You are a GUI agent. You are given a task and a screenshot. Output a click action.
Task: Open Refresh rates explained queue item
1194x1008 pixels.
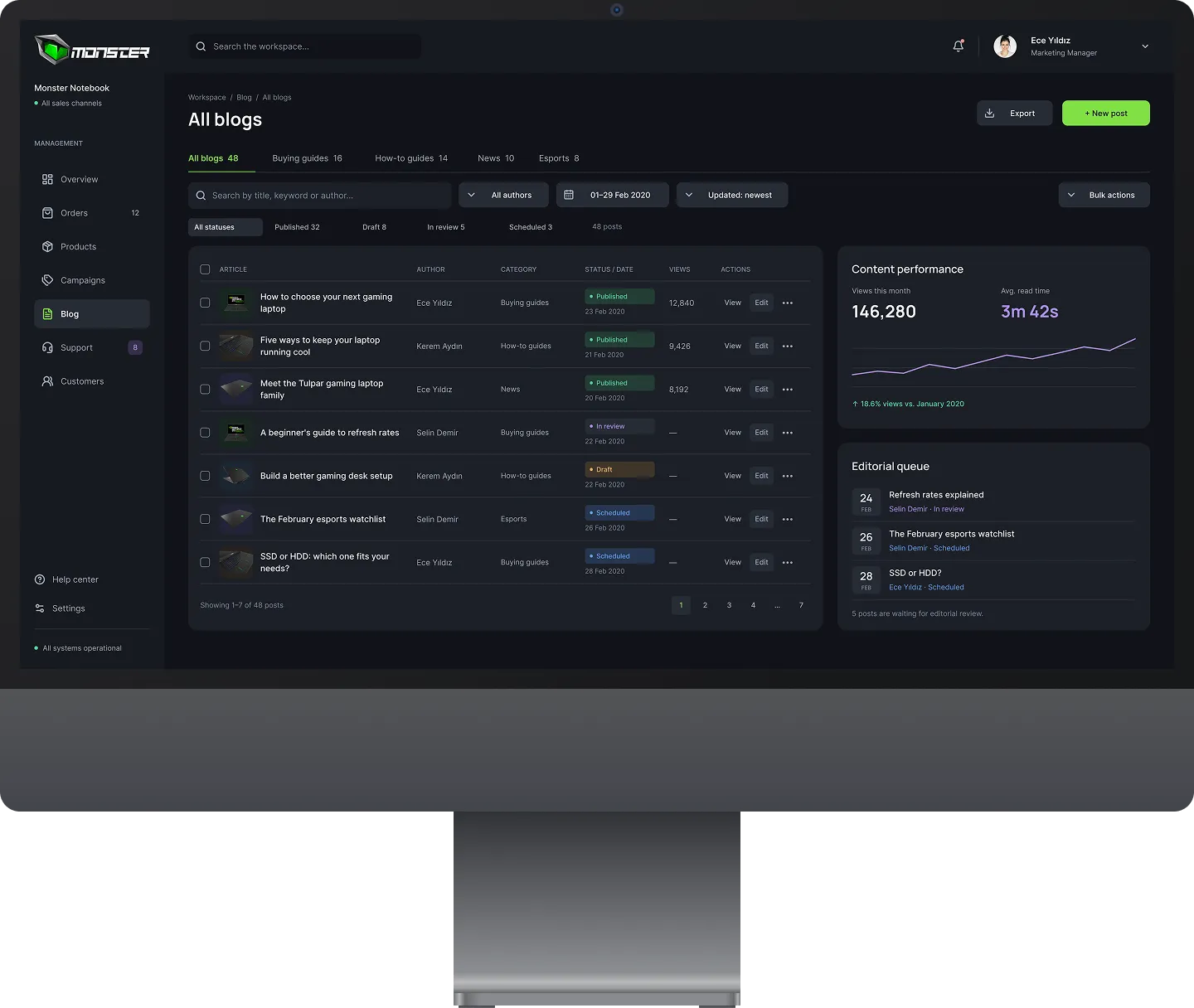click(993, 502)
